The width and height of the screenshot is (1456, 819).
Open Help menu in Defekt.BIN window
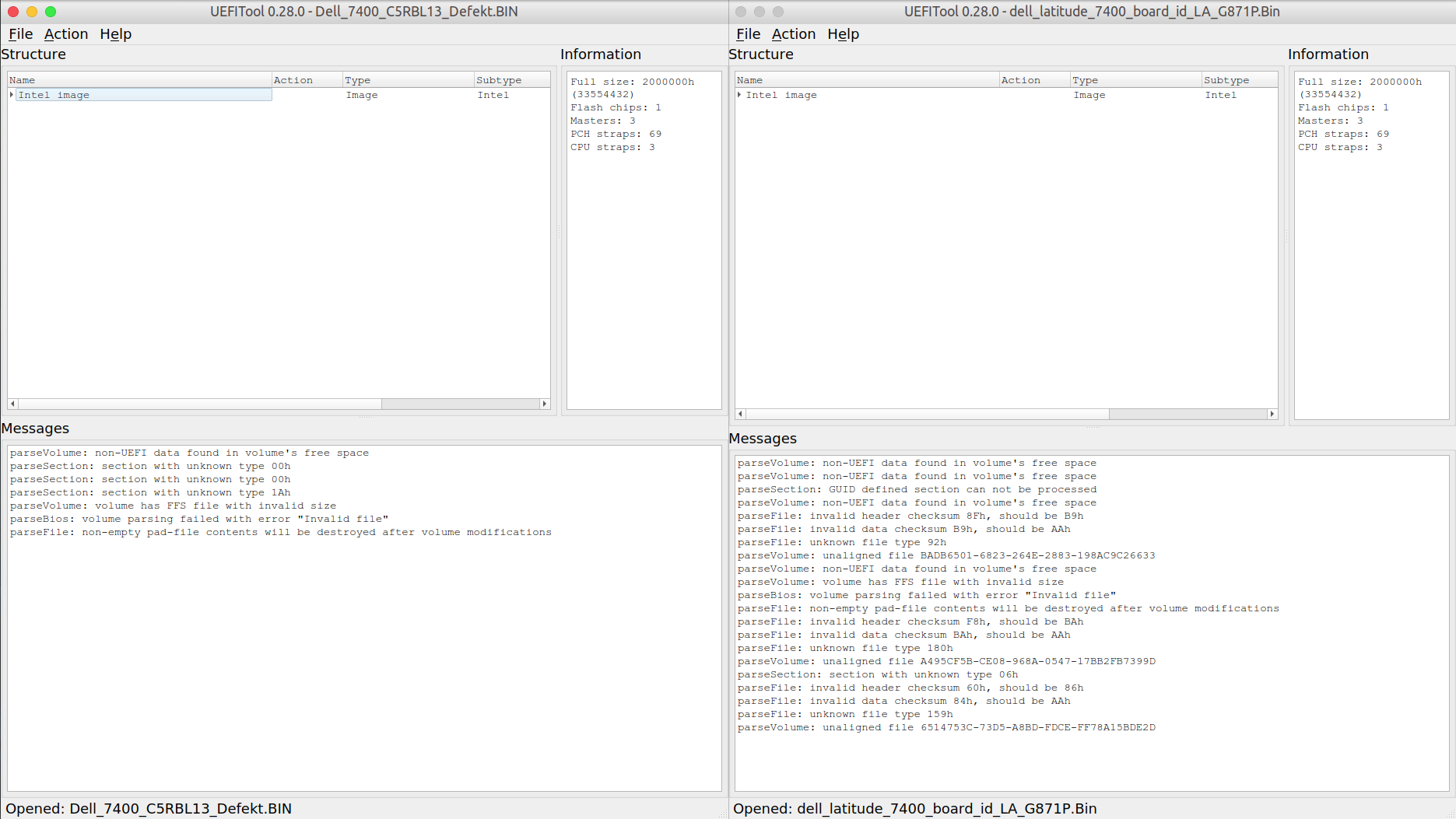pos(116,34)
